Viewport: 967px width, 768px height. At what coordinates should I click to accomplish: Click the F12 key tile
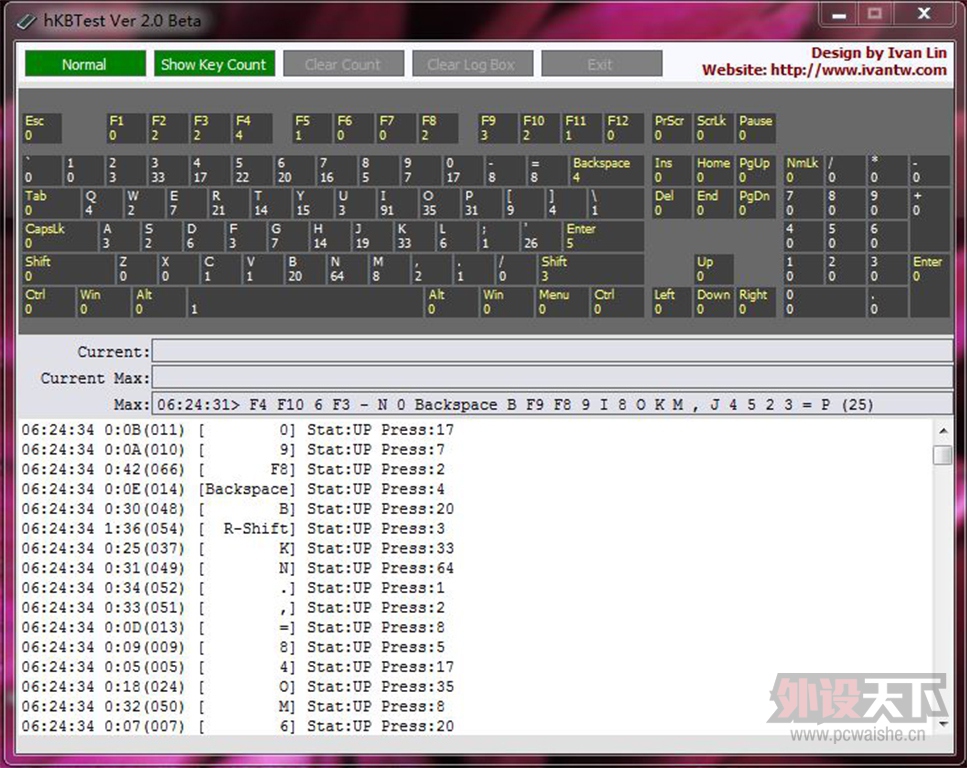(x=623, y=128)
